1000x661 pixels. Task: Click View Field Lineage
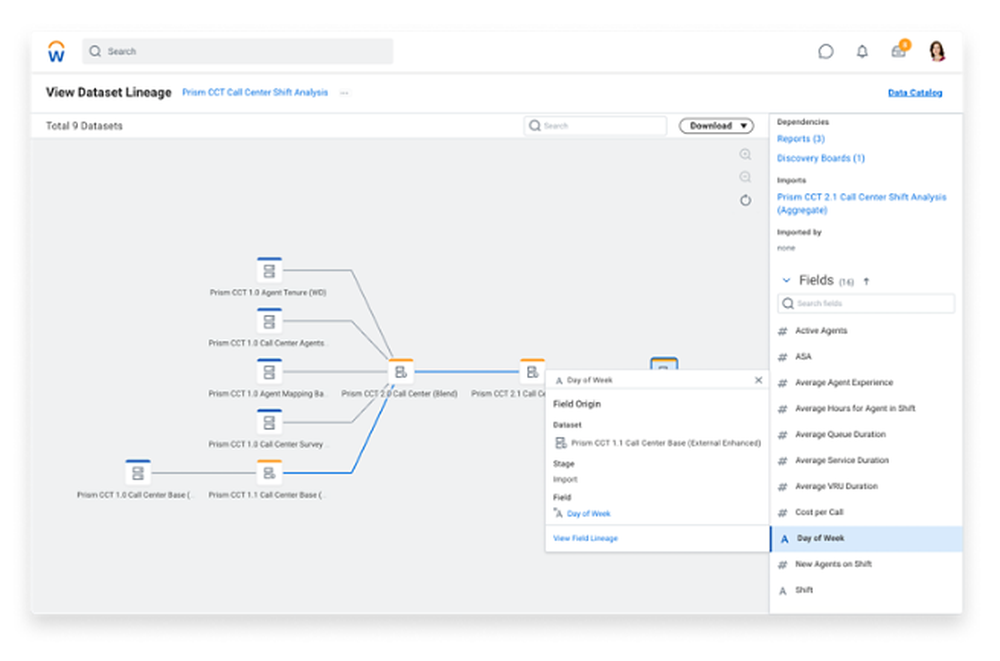pos(585,538)
